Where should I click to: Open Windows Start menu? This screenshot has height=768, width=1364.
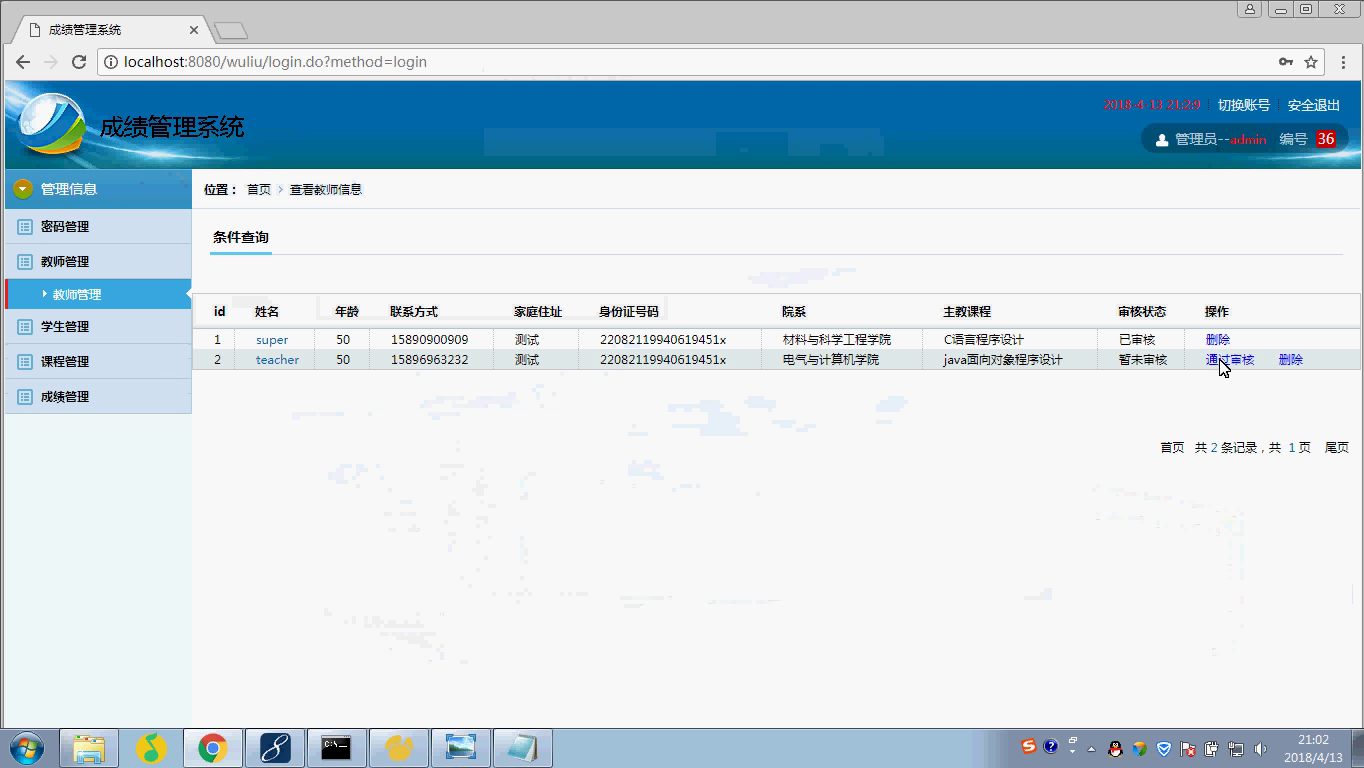(27, 748)
